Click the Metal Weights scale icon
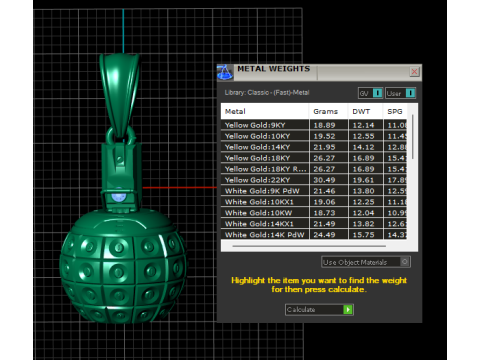 [x=225, y=72]
